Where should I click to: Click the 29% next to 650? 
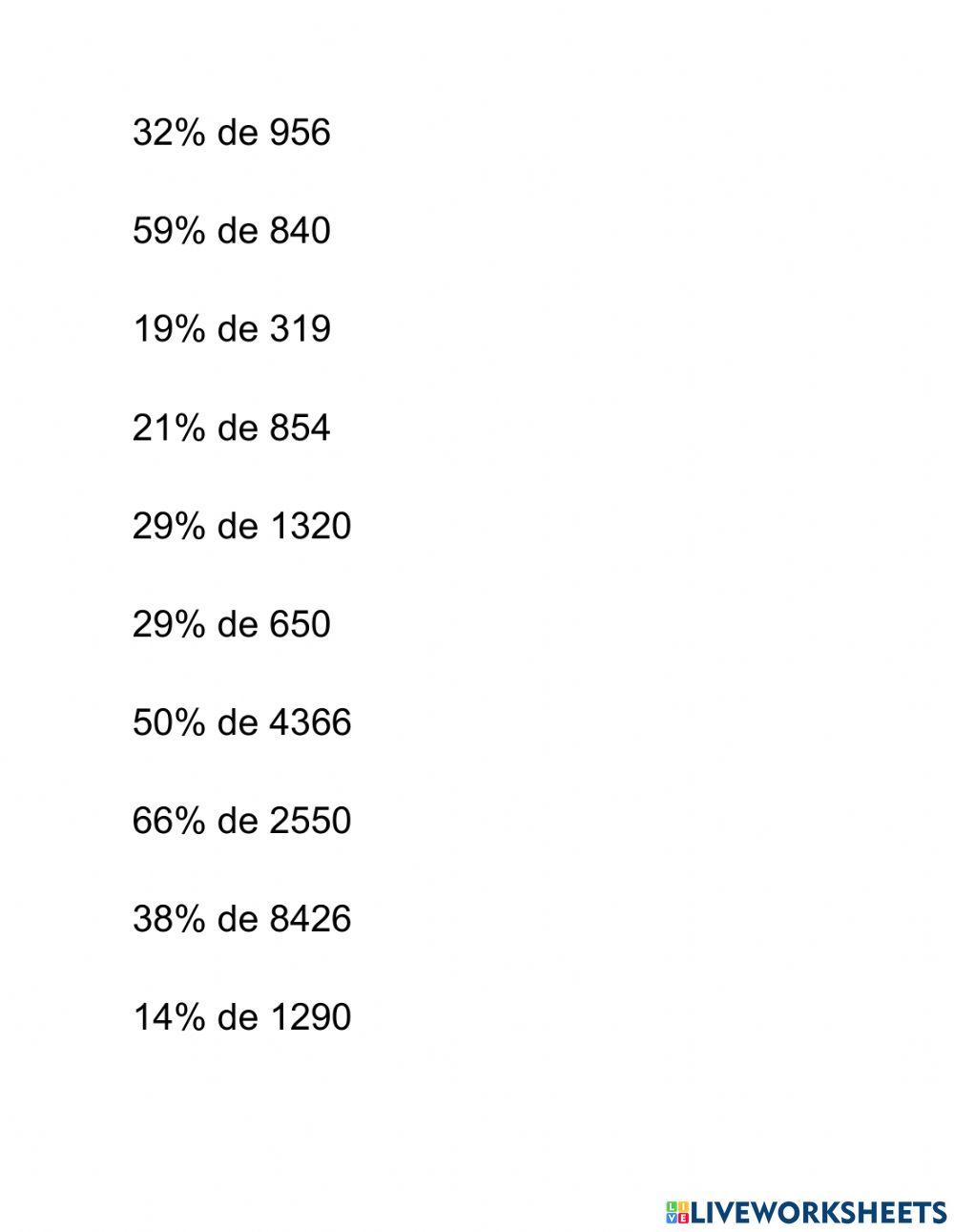[x=168, y=624]
